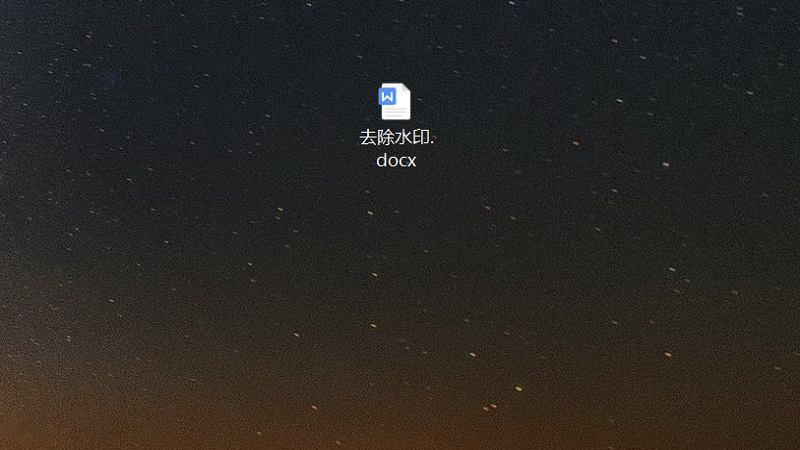Click the 去除水印 text line of the label
The image size is (800, 450).
[396, 137]
